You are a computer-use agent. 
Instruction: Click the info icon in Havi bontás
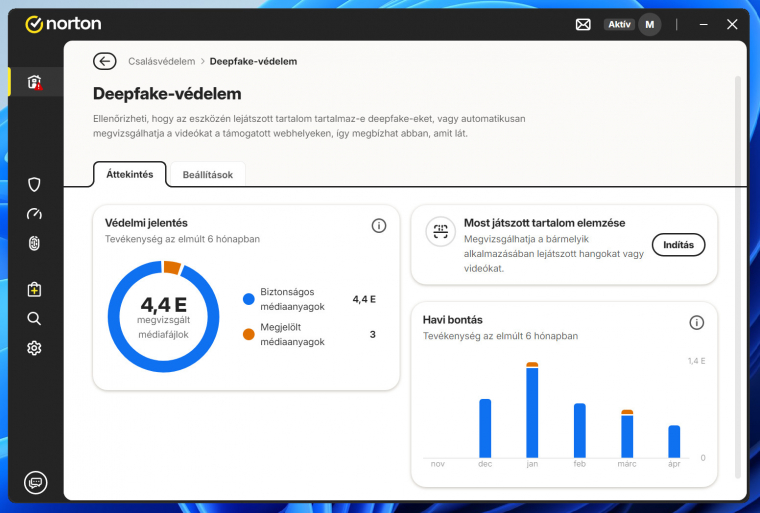[696, 322]
